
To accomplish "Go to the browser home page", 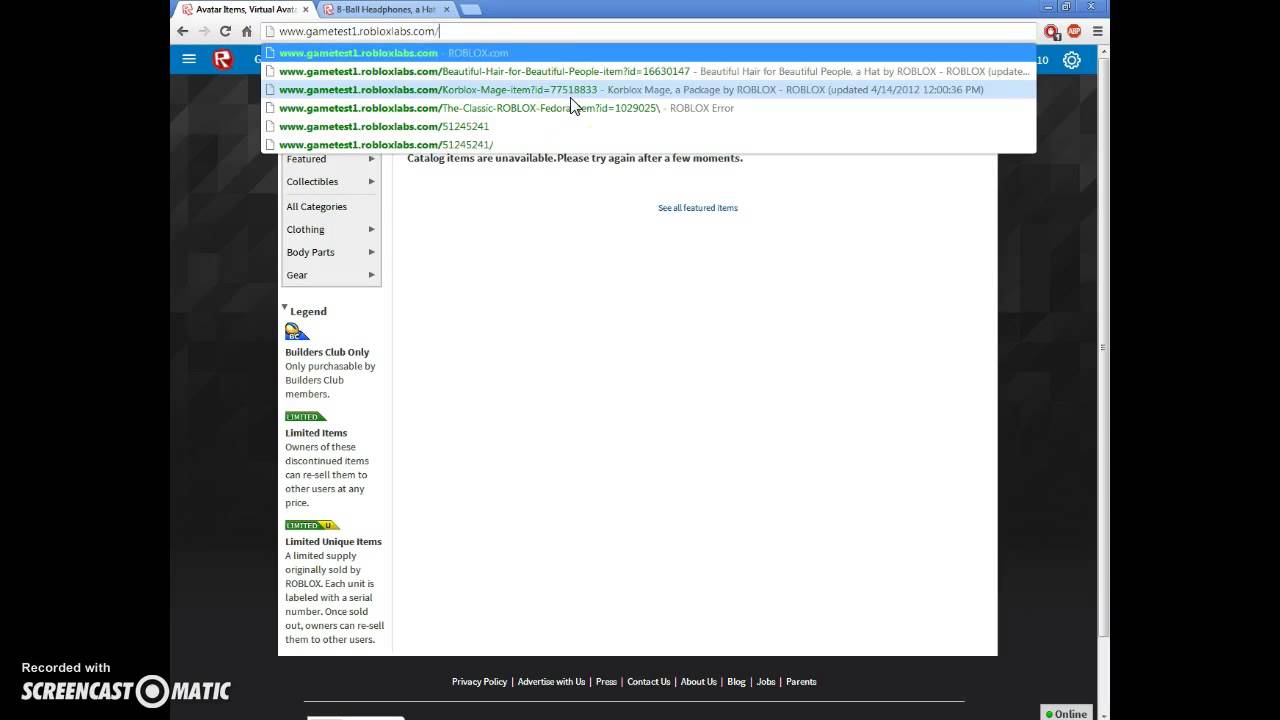I will coord(247,31).
